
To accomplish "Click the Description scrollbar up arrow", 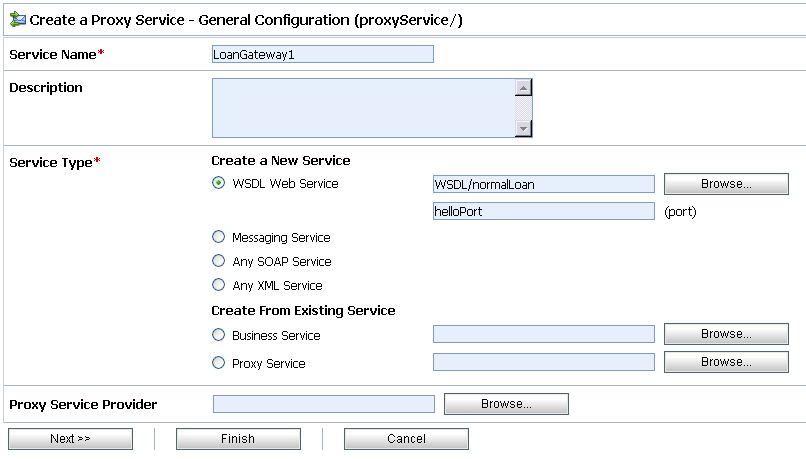I will [x=523, y=88].
